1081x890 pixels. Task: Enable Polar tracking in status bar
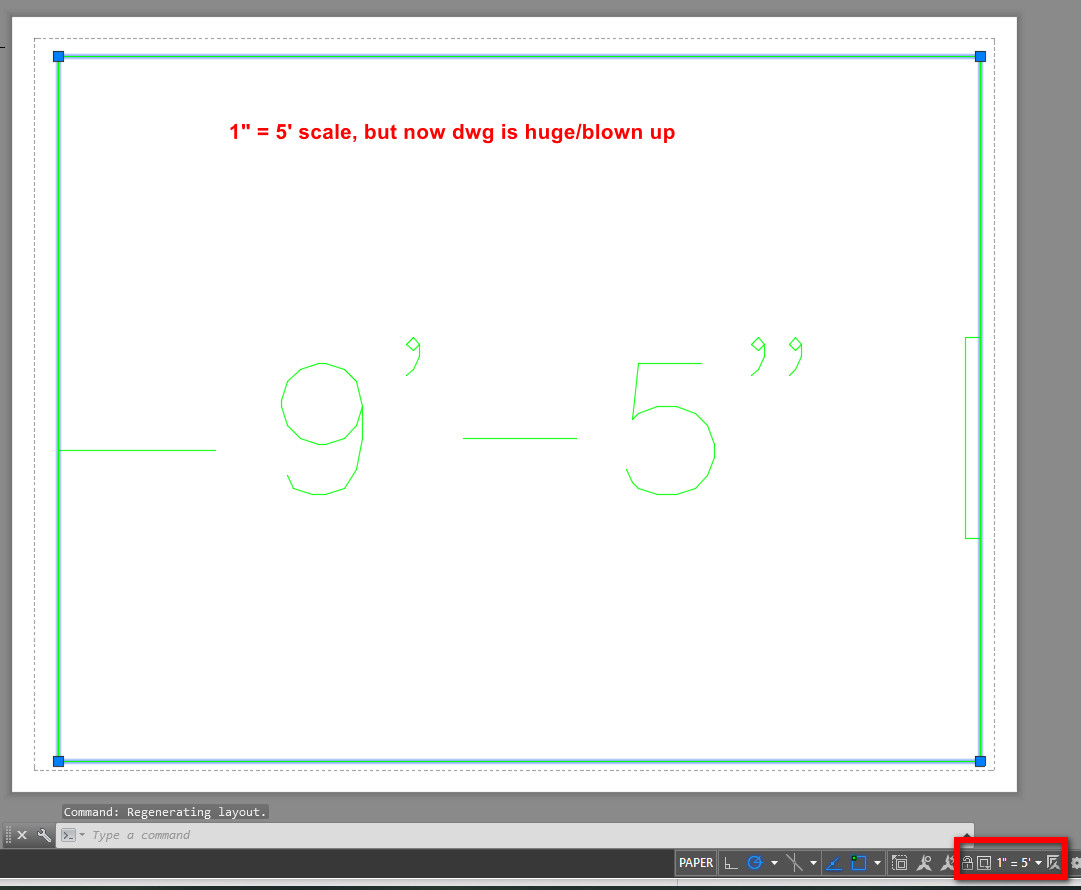(754, 862)
